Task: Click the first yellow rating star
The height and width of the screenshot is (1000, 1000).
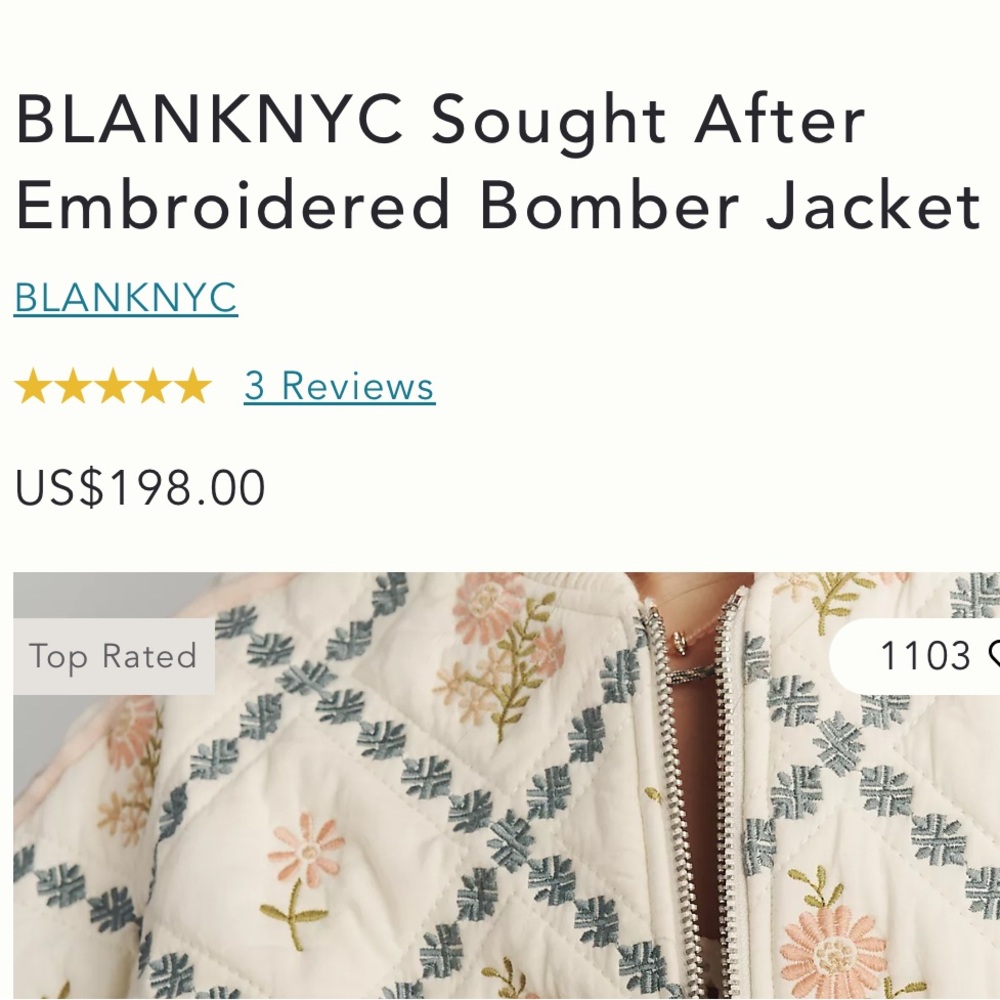Action: pyautogui.click(x=33, y=386)
